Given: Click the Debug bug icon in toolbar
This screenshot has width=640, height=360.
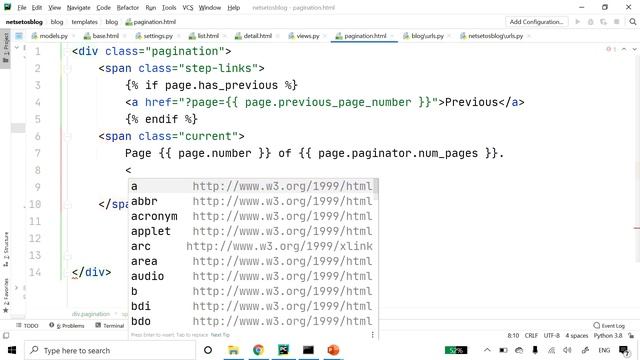Looking at the screenshot, I should click(591, 22).
